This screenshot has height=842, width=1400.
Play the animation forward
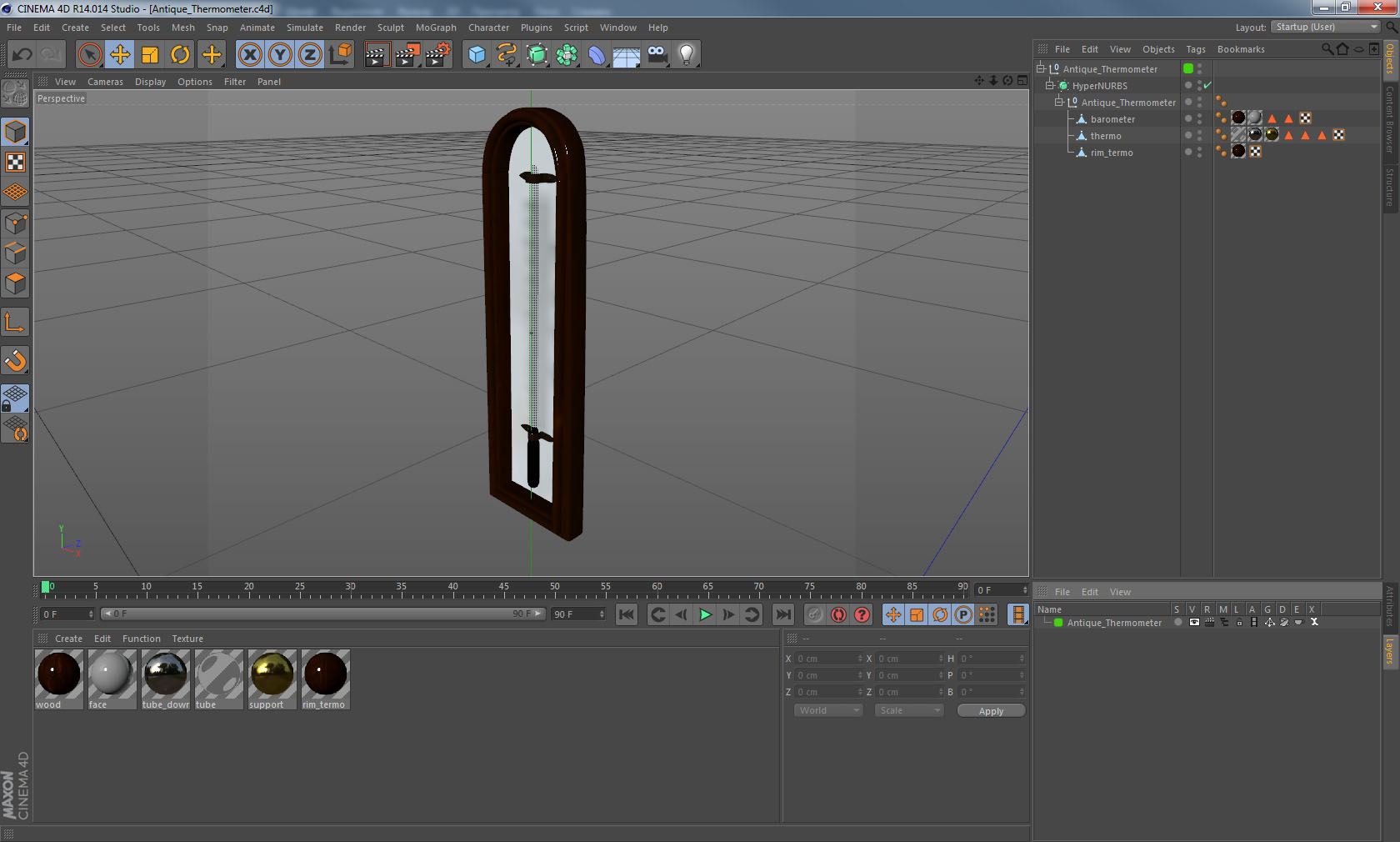705,614
